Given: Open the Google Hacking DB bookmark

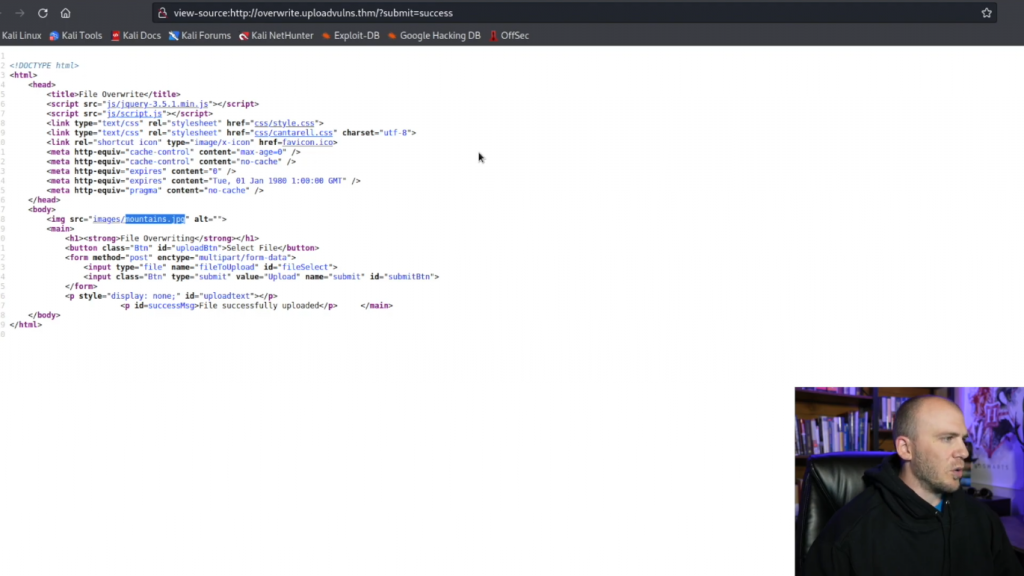Looking at the screenshot, I should coord(434,36).
